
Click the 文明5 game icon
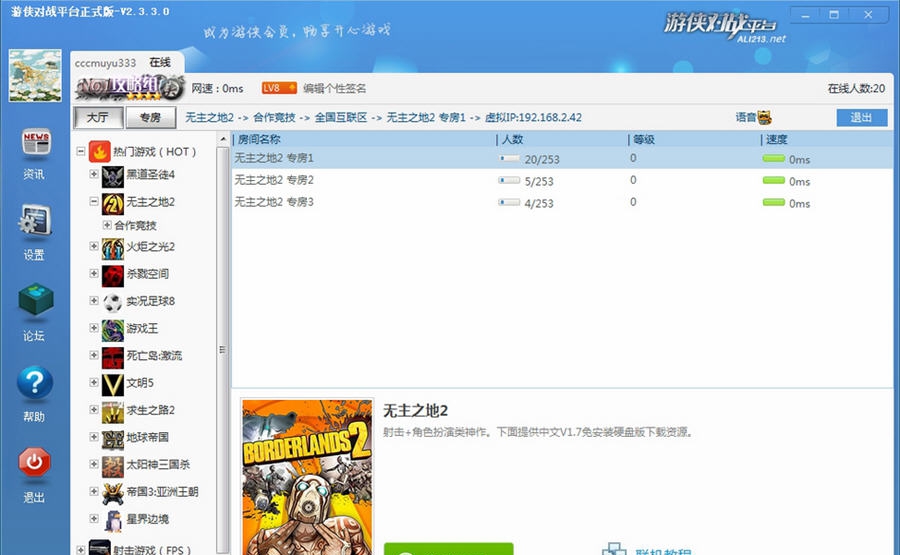pyautogui.click(x=112, y=385)
